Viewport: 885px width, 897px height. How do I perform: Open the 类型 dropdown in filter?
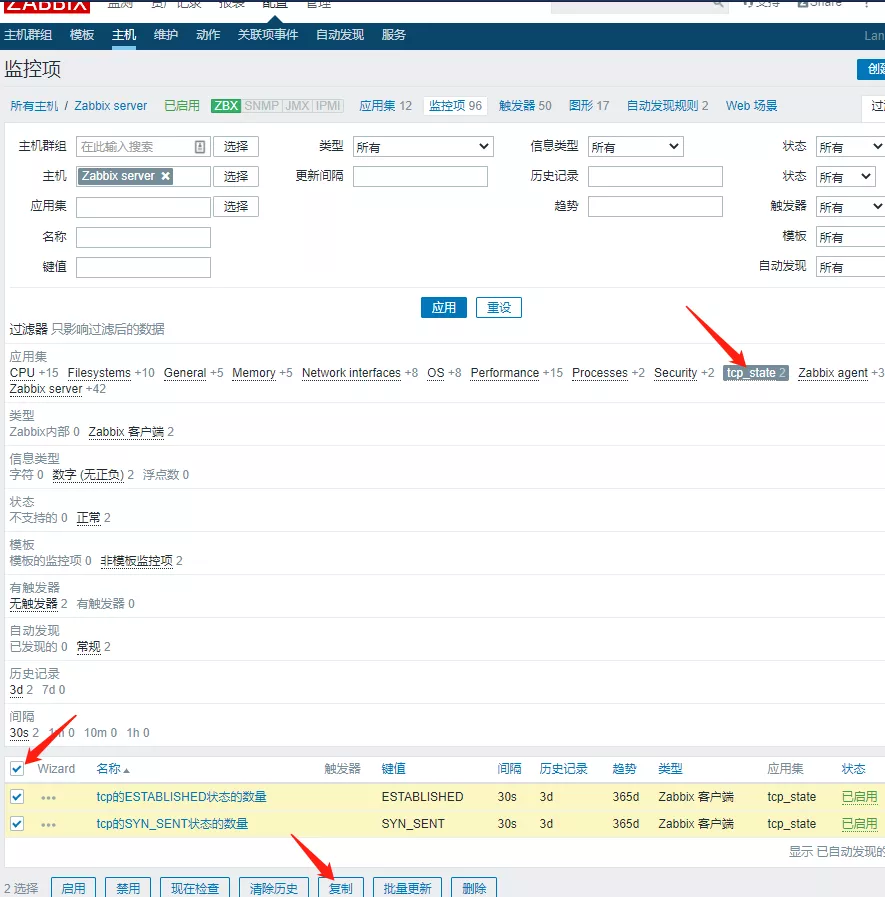tap(423, 147)
